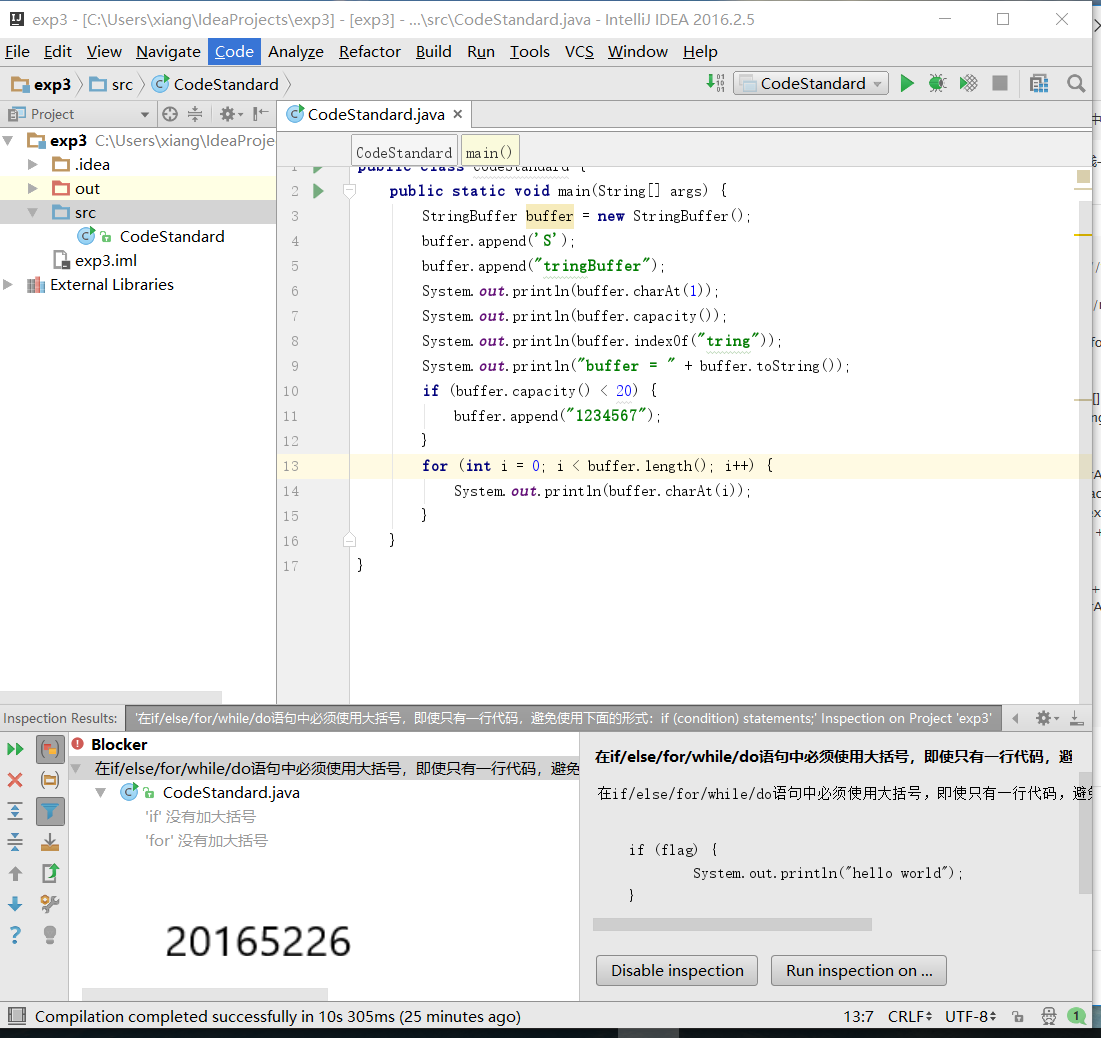The width and height of the screenshot is (1101, 1038).
Task: Collapse the src folder
Action: click(x=32, y=212)
